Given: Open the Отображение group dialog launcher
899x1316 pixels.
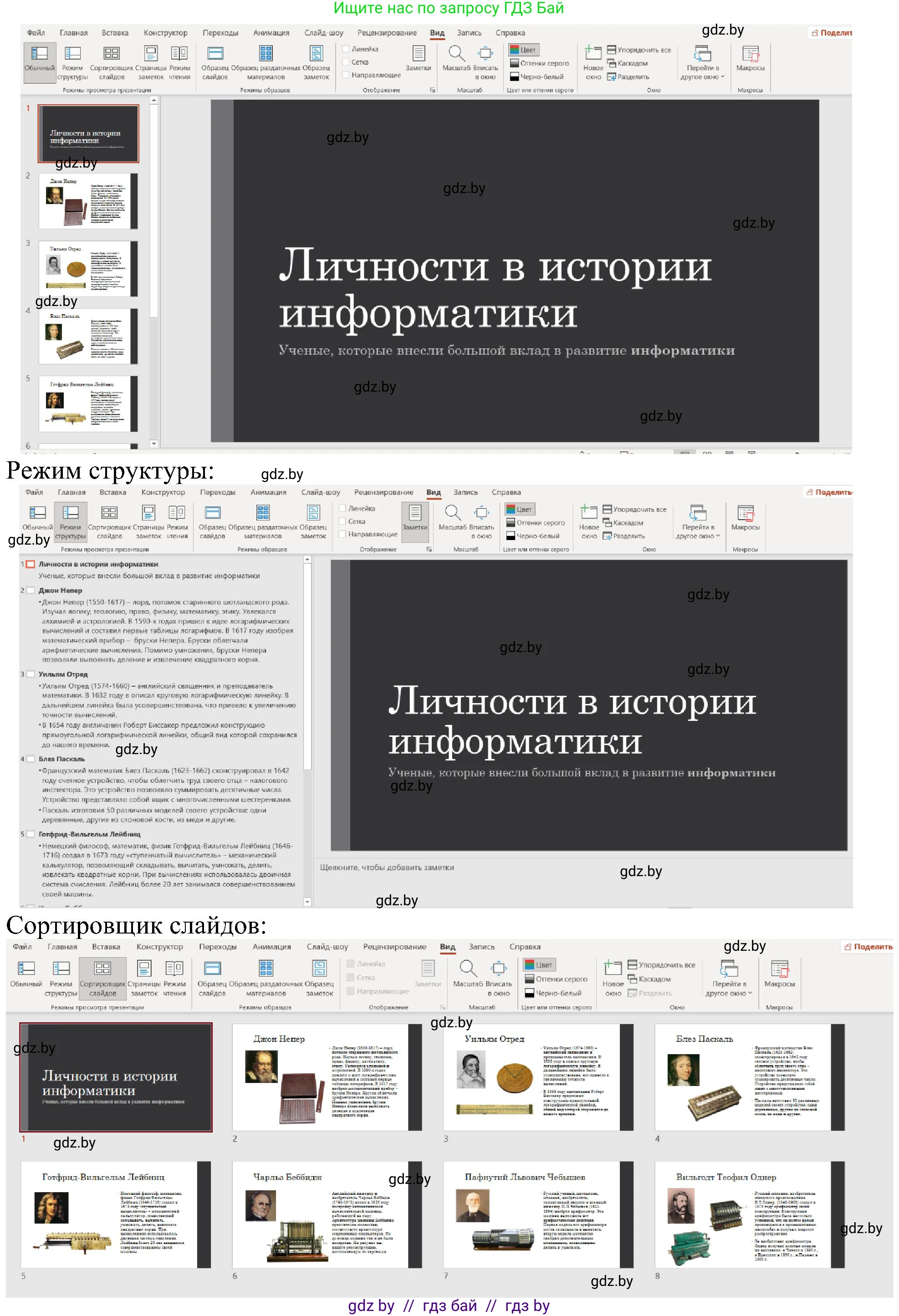Looking at the screenshot, I should (x=432, y=89).
